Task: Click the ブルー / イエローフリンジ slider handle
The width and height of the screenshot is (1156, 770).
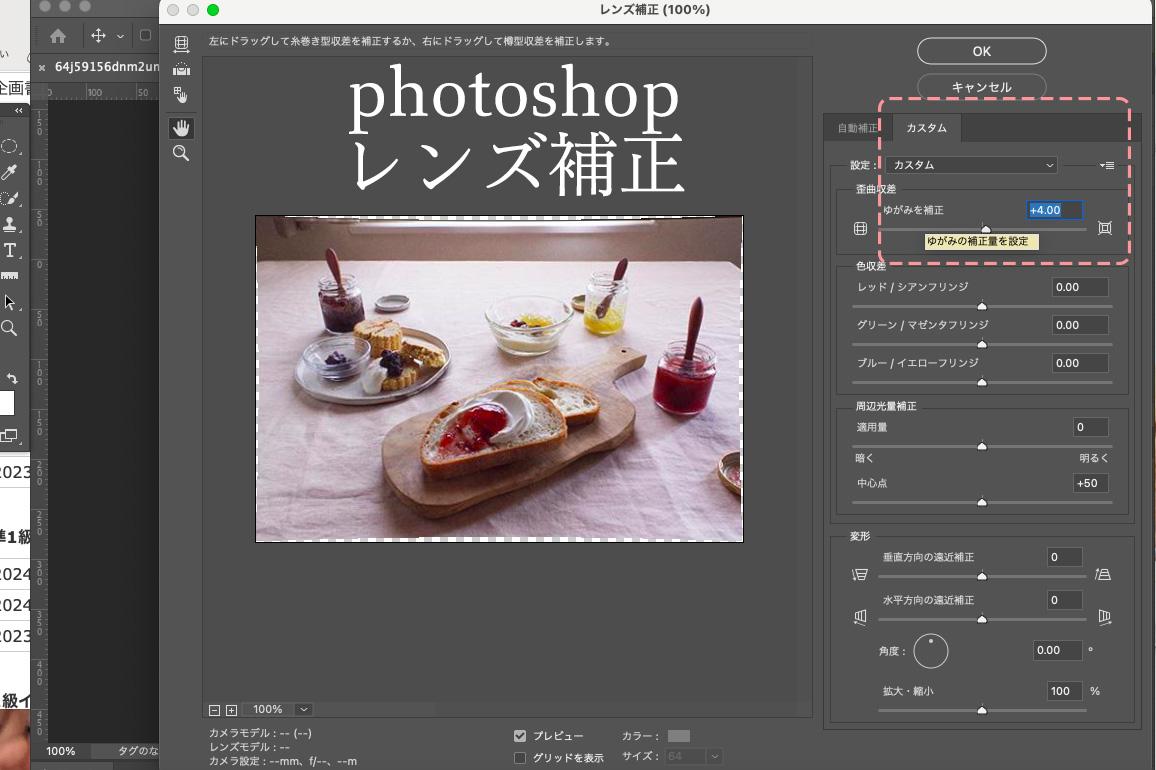Action: 982,382
